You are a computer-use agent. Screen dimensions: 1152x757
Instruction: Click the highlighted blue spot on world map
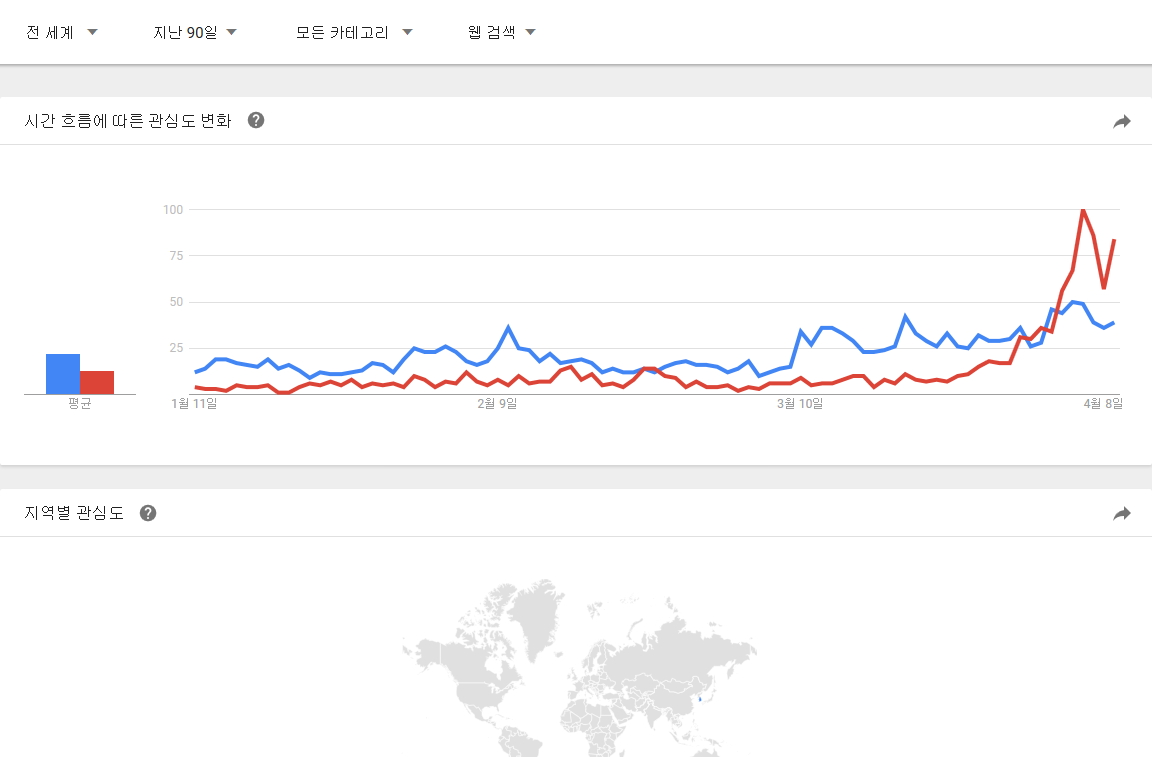click(700, 698)
